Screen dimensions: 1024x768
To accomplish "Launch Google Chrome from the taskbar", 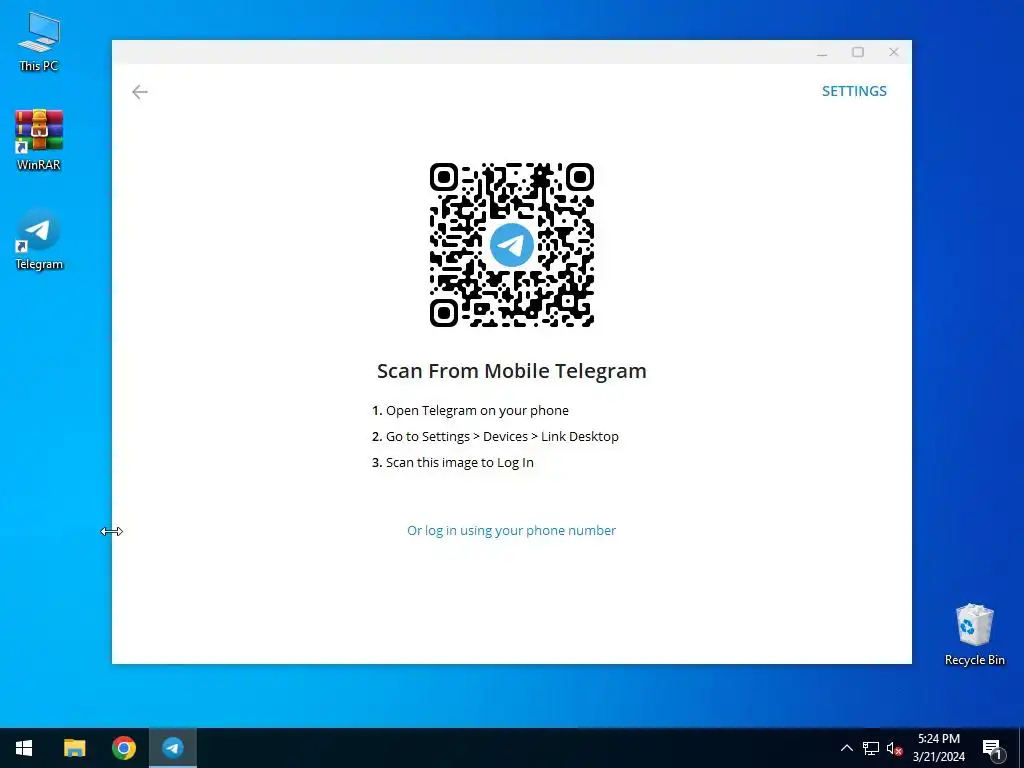I will pyautogui.click(x=123, y=748).
